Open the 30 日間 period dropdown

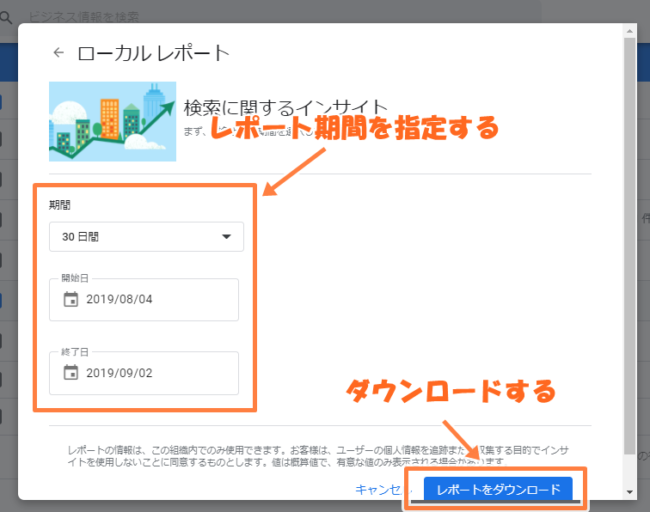click(146, 237)
